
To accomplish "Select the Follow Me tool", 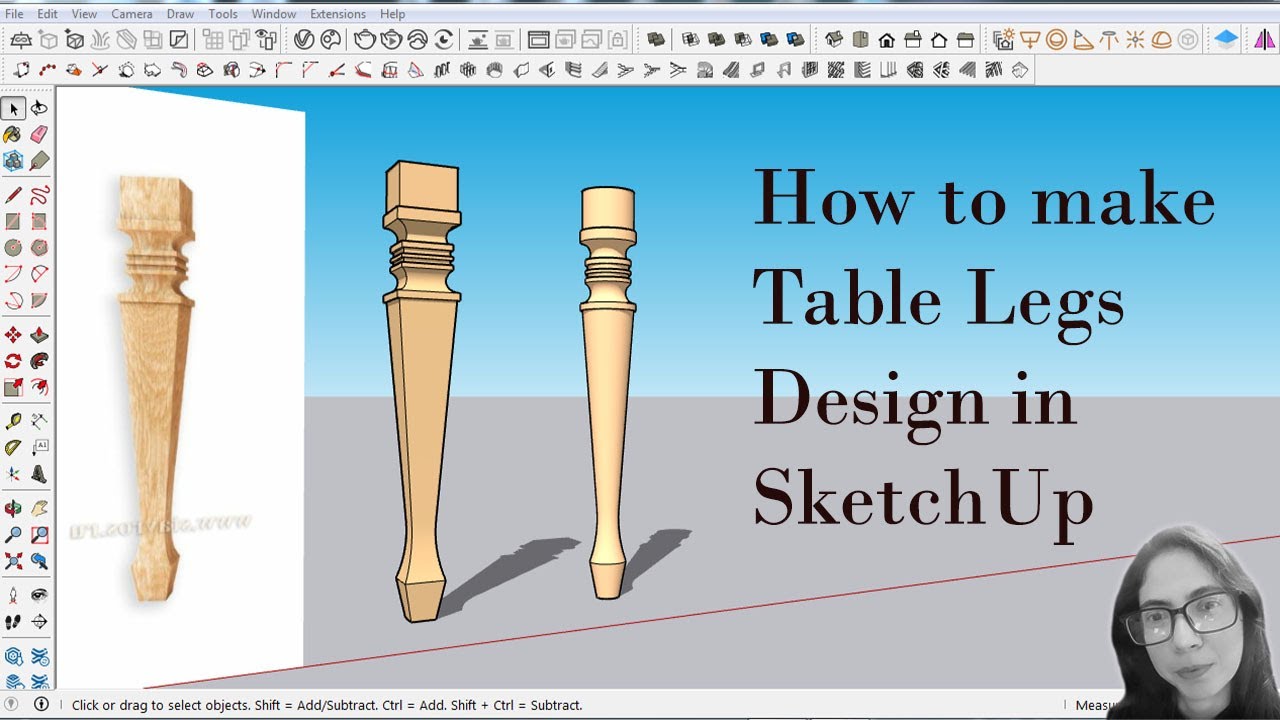I will (x=40, y=361).
